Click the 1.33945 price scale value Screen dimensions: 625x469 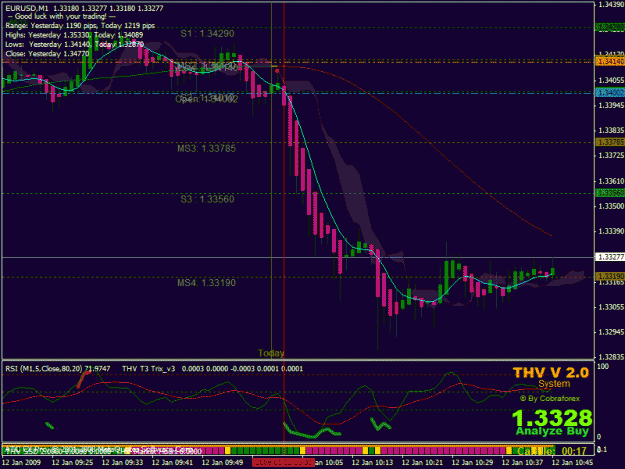tap(611, 105)
